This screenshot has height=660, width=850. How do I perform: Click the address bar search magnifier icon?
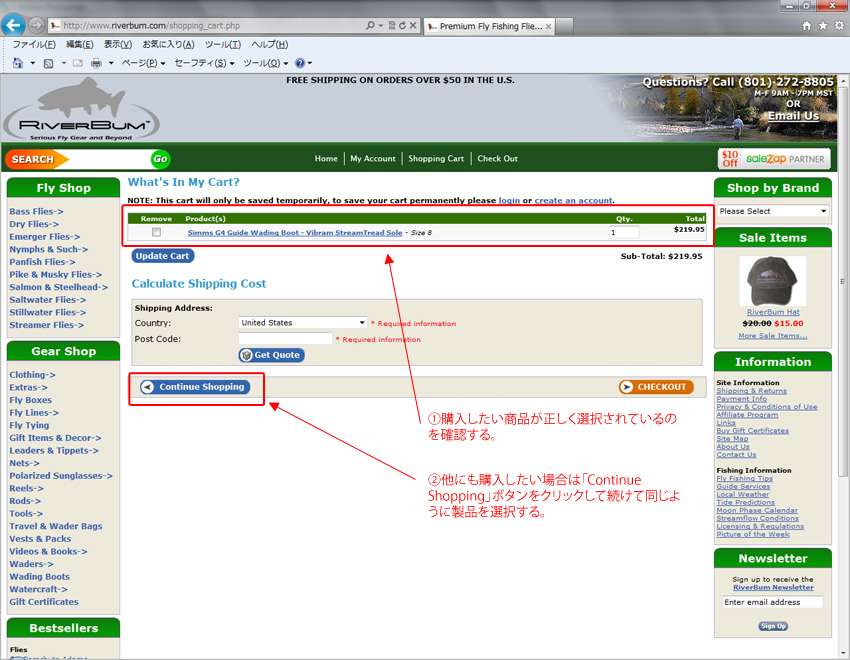[370, 25]
